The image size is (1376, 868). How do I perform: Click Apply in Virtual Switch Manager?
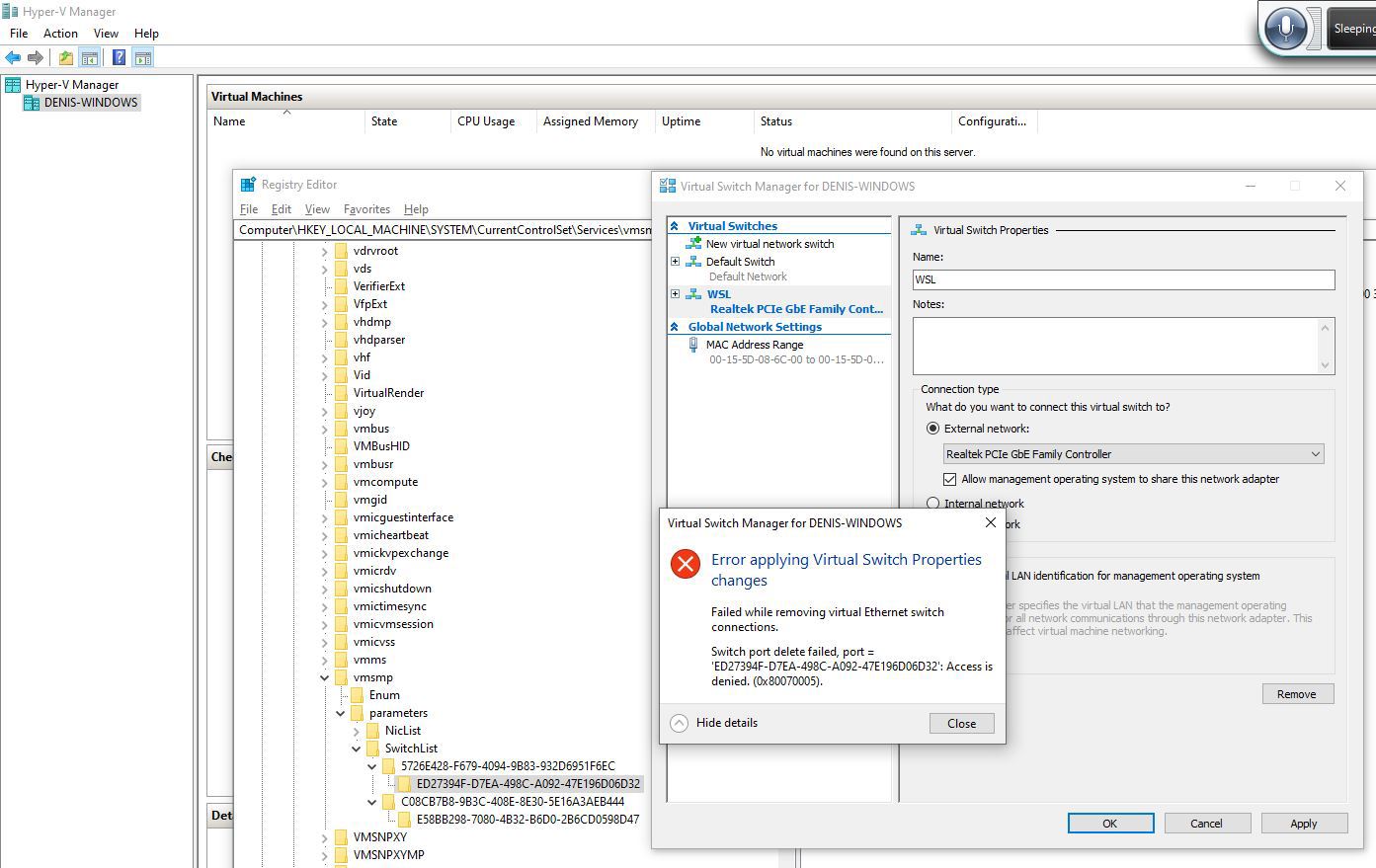coord(1303,823)
